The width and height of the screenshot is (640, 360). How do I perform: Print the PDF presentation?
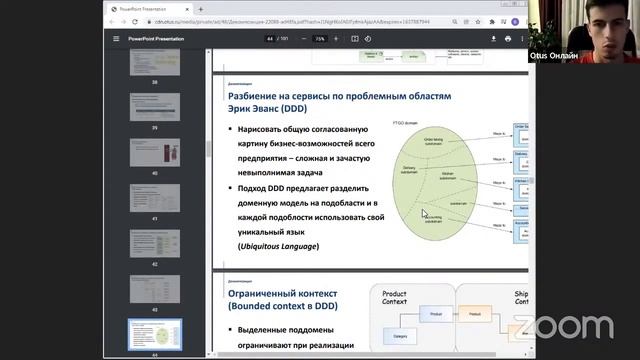coord(508,39)
